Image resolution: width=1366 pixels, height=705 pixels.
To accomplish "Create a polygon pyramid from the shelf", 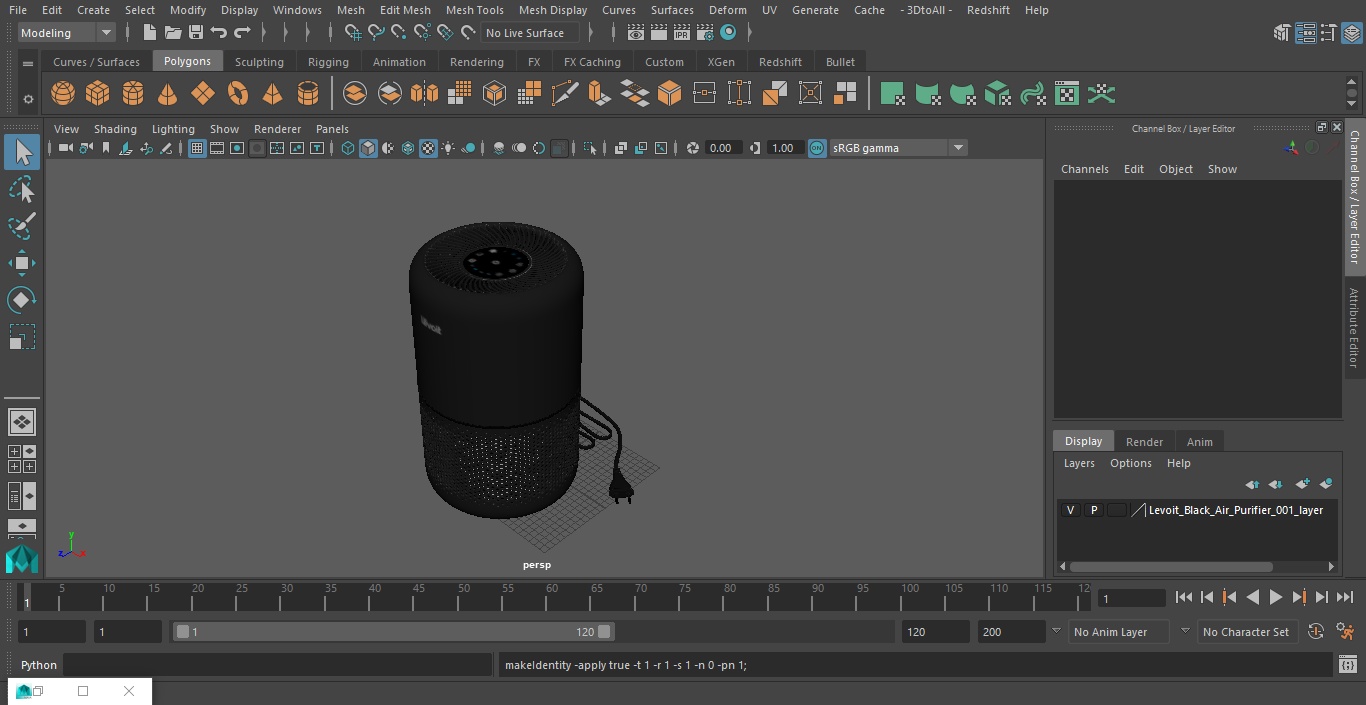I will click(273, 94).
